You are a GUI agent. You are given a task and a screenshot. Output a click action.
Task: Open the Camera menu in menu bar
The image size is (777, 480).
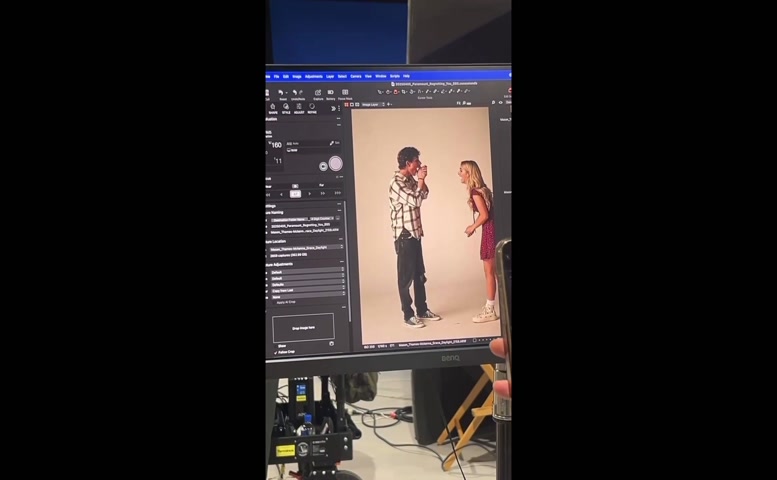coord(355,76)
